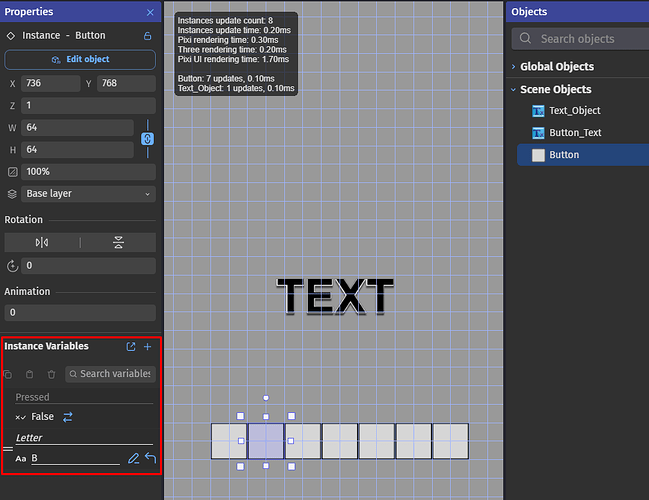Click the pencil edit icon for Letter
Viewport: 649px width, 500px height.
coord(133,458)
